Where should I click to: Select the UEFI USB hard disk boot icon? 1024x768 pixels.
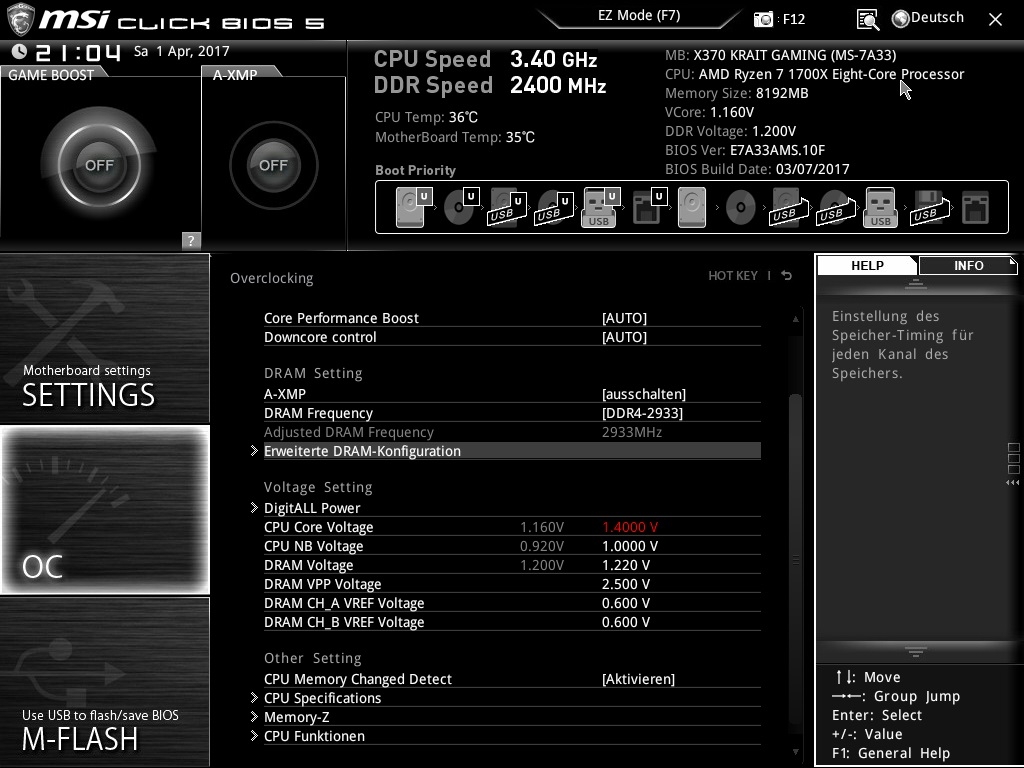tap(507, 208)
